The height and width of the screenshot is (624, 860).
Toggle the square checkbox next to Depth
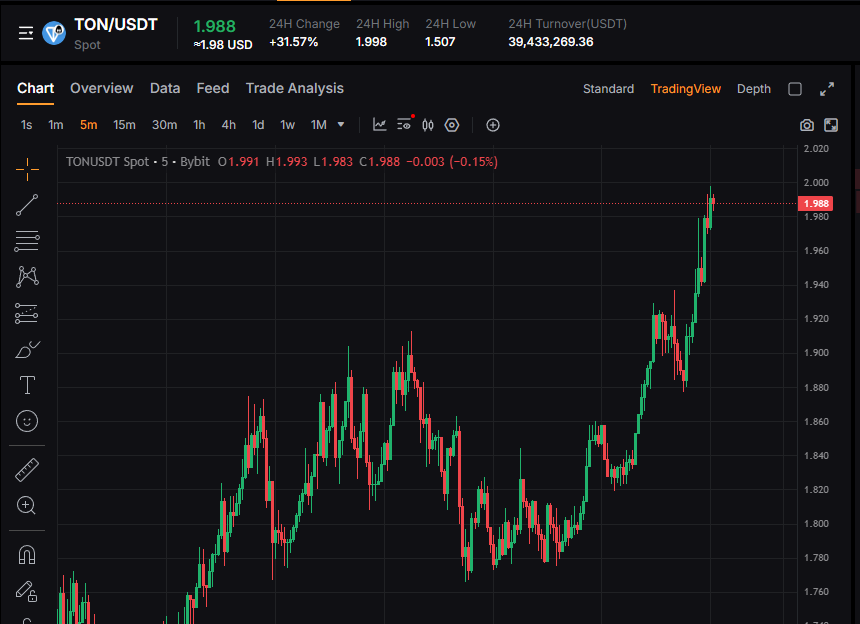click(x=795, y=89)
